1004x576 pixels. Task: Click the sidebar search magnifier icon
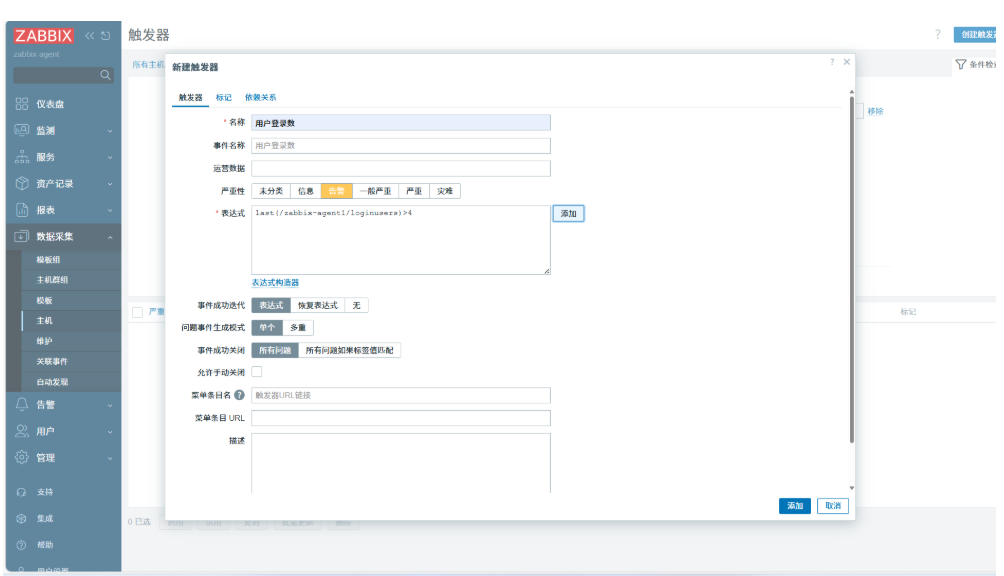point(105,75)
